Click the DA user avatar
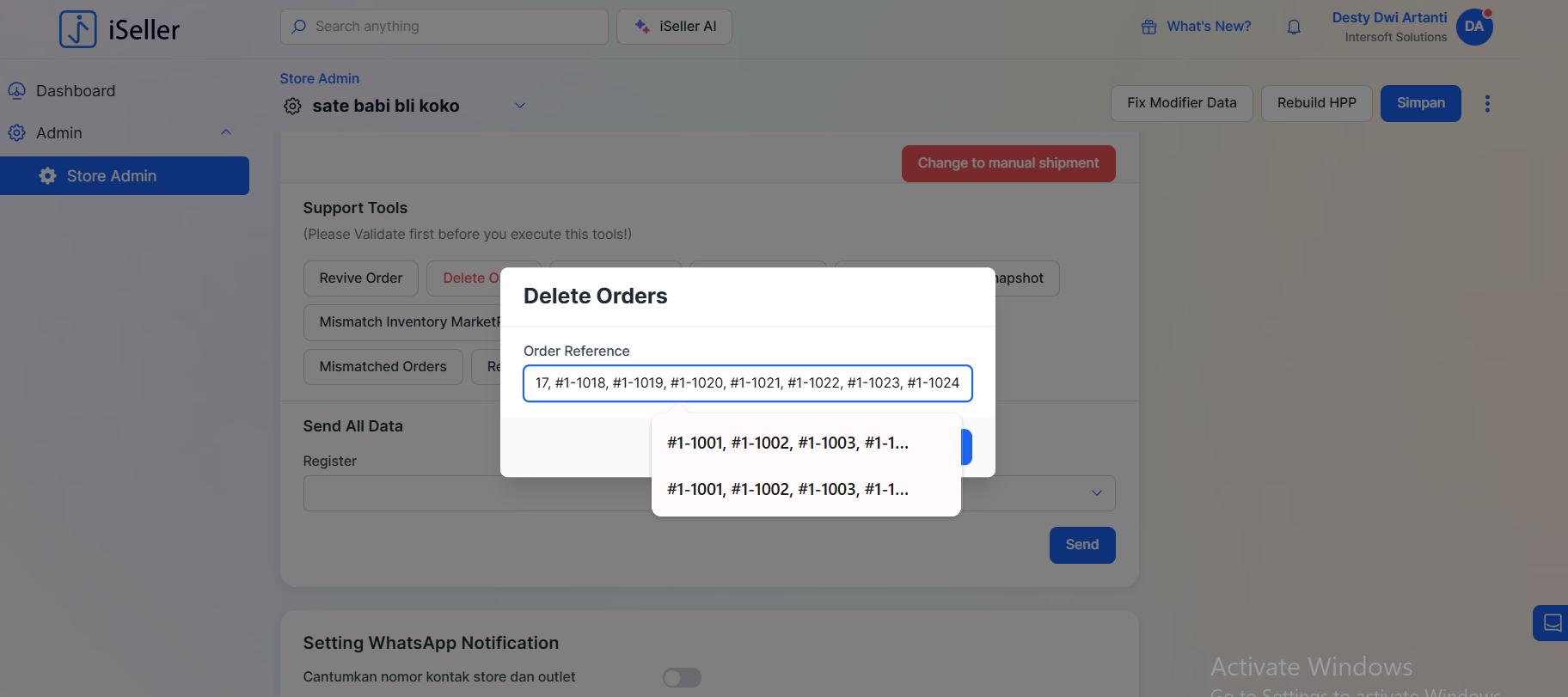The image size is (1568, 697). tap(1474, 27)
